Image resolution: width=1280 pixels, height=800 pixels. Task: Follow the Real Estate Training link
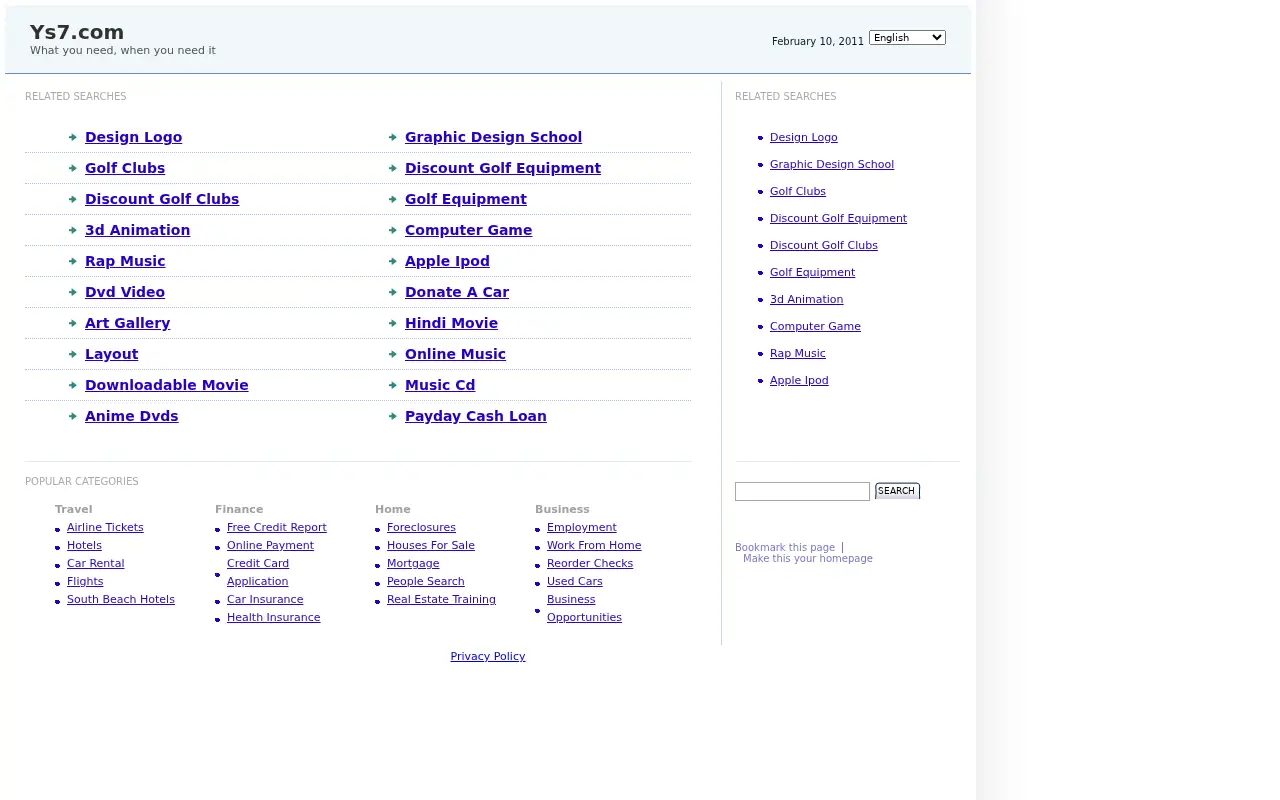pos(441,599)
